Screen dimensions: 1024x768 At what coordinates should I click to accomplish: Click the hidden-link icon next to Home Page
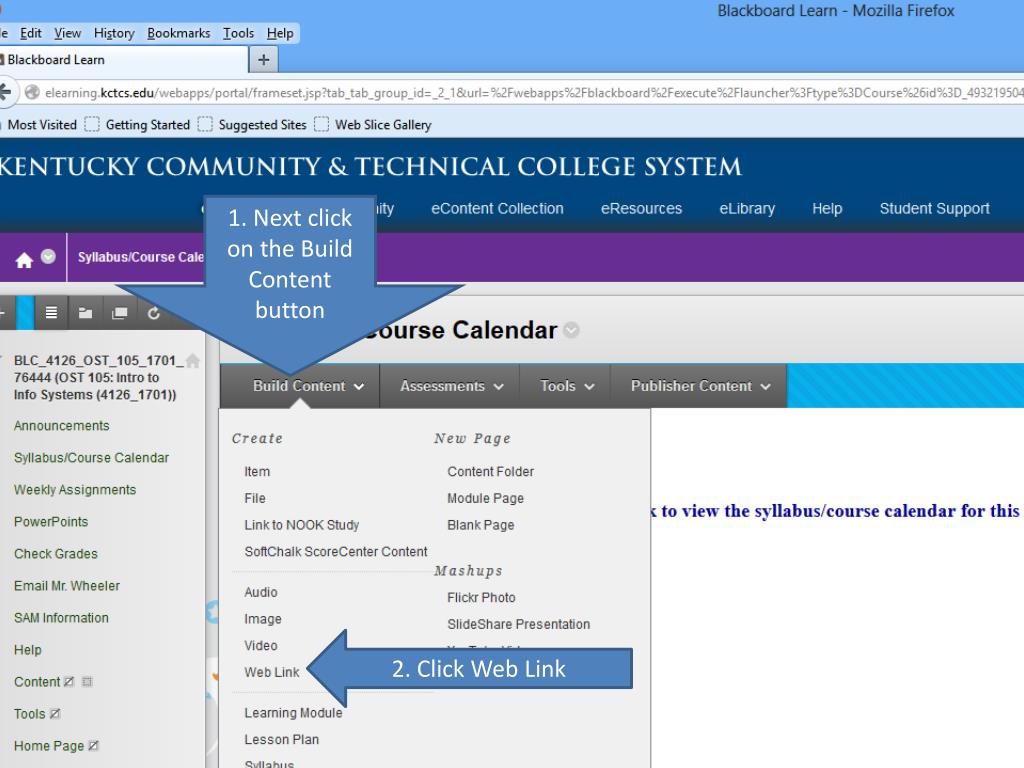click(x=93, y=746)
